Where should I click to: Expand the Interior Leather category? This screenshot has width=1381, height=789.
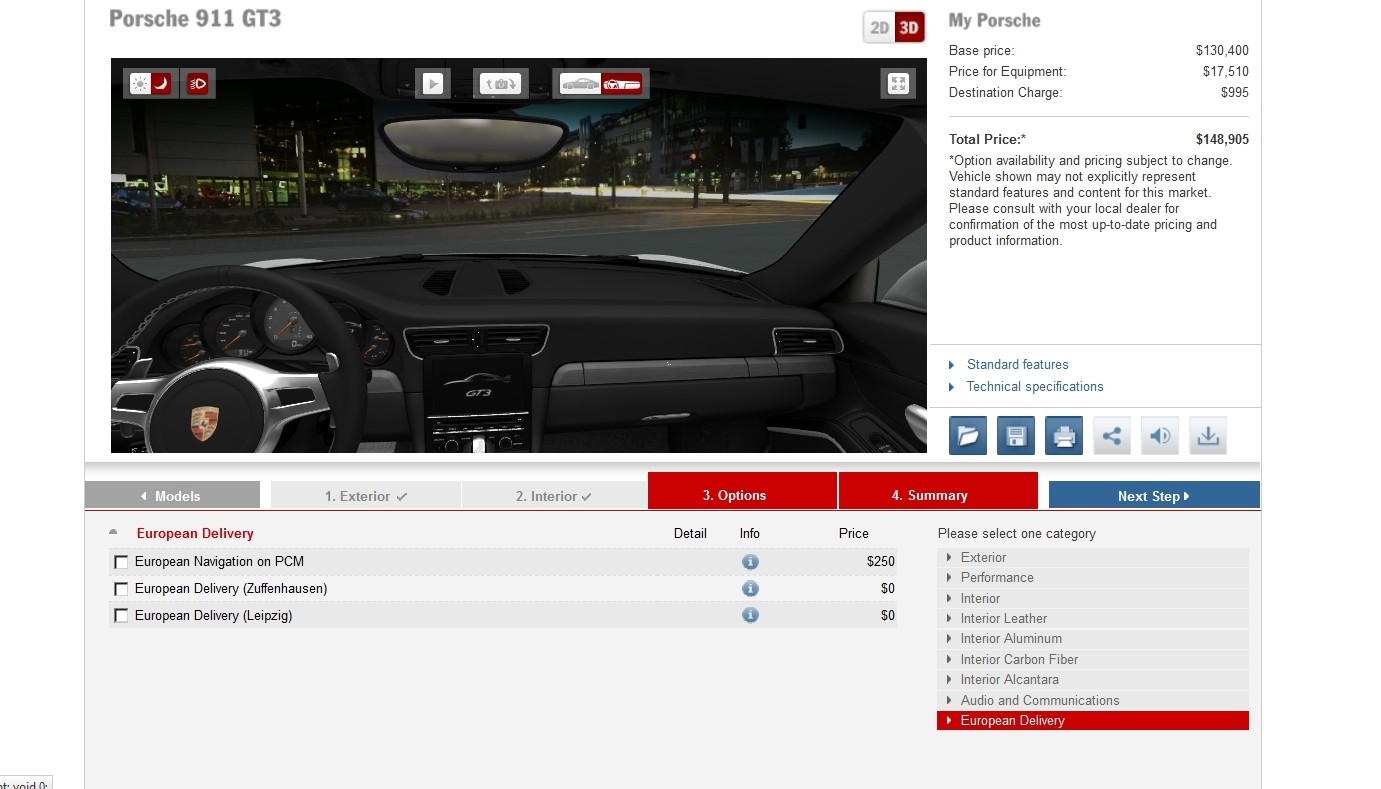click(x=1093, y=618)
